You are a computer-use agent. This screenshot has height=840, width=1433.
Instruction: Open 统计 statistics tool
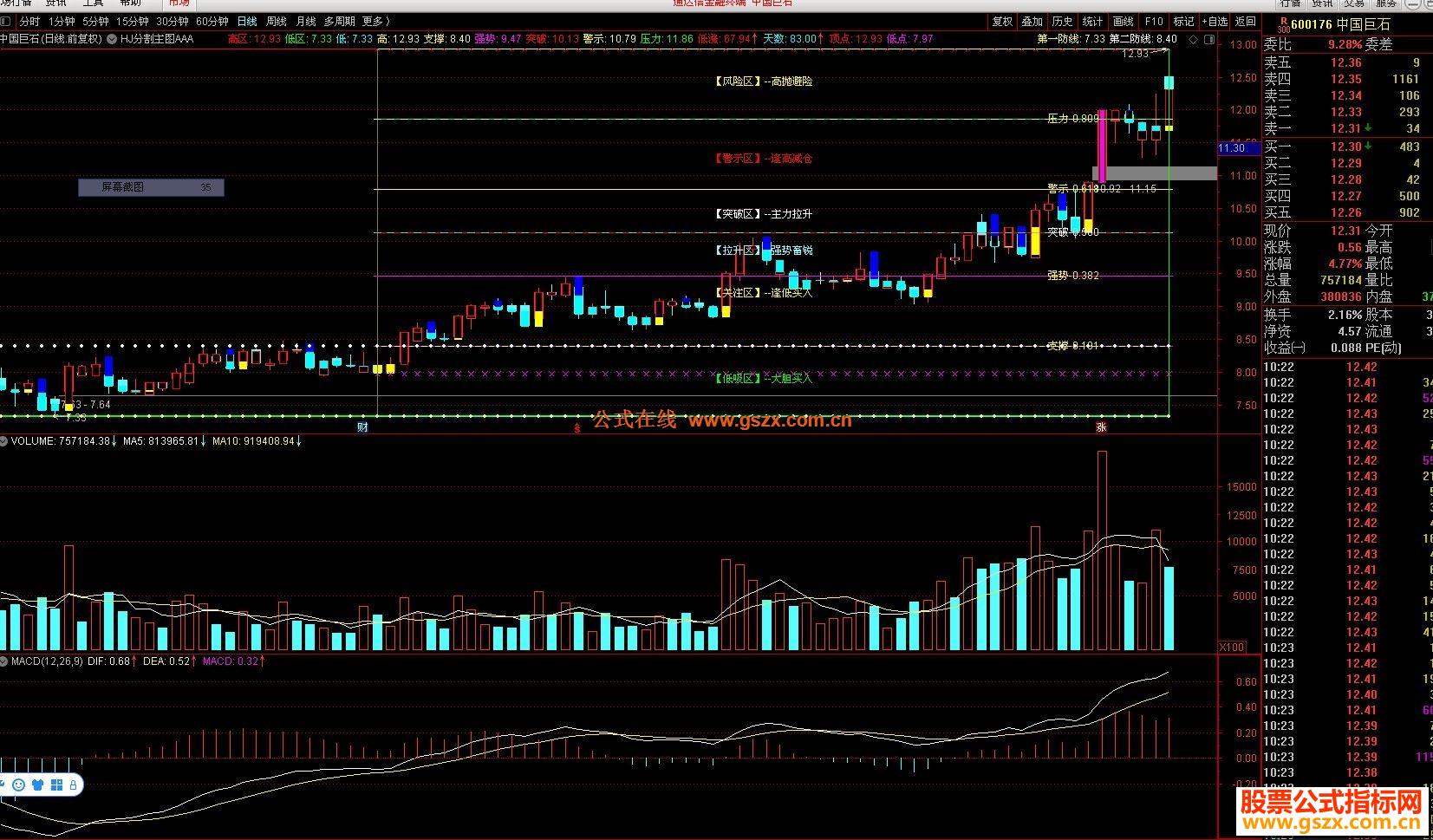point(1093,22)
